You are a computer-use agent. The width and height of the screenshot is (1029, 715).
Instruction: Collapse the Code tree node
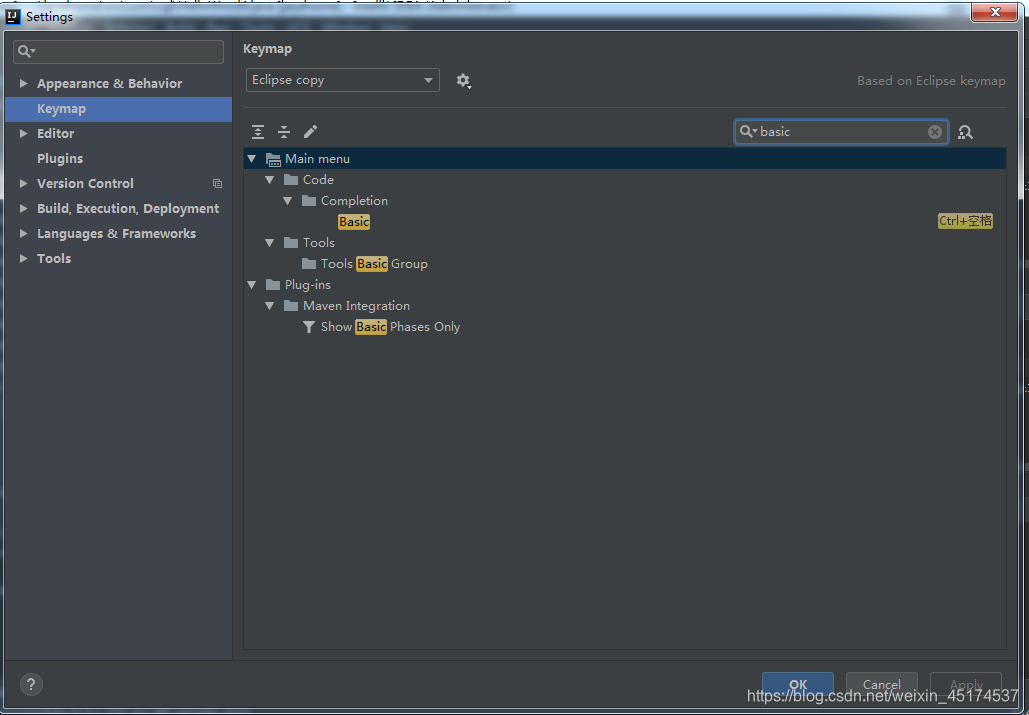tap(269, 180)
